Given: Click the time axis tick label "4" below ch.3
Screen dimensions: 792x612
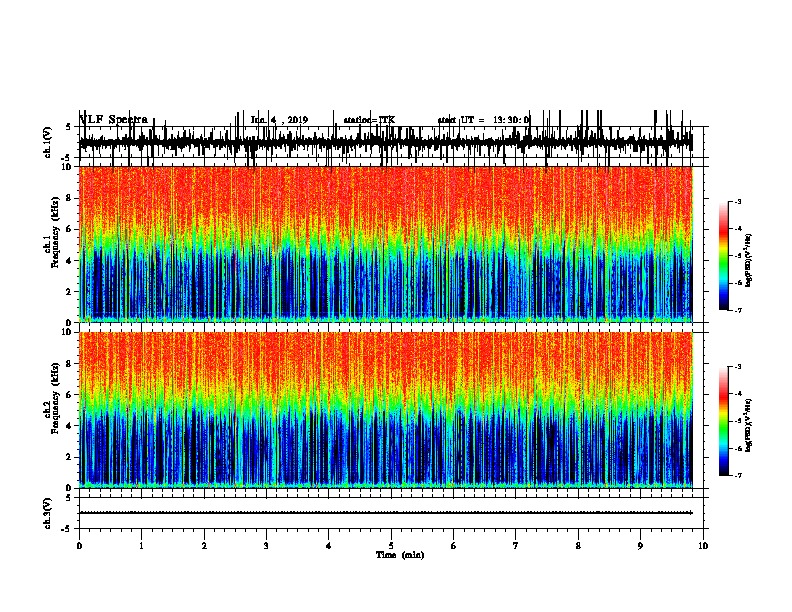Looking at the screenshot, I should (x=329, y=546).
